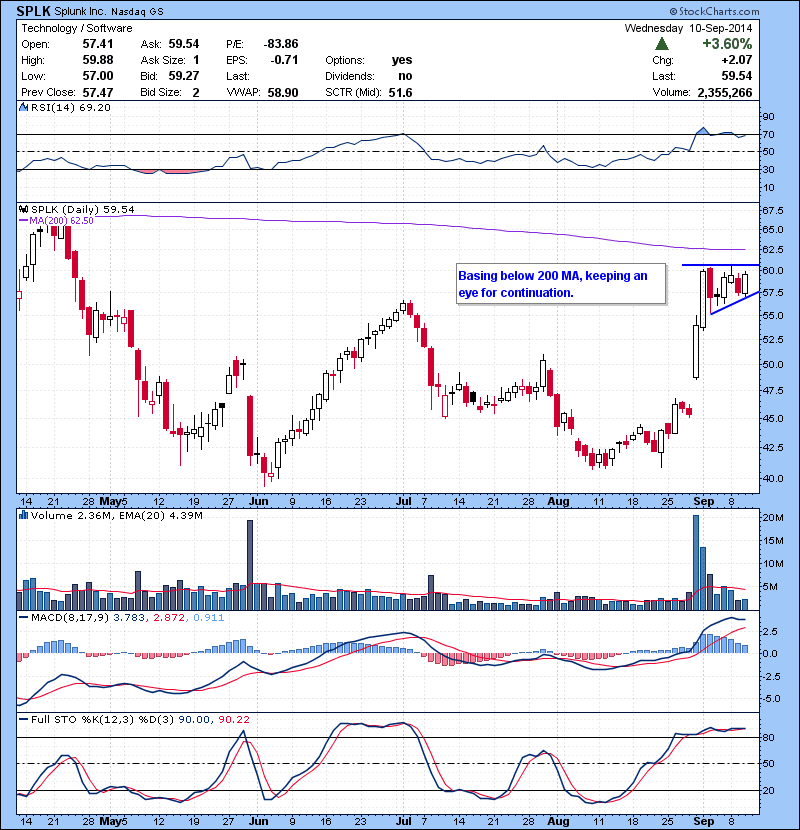Click the Open price 57.41
The height and width of the screenshot is (830, 800).
click(x=98, y=44)
